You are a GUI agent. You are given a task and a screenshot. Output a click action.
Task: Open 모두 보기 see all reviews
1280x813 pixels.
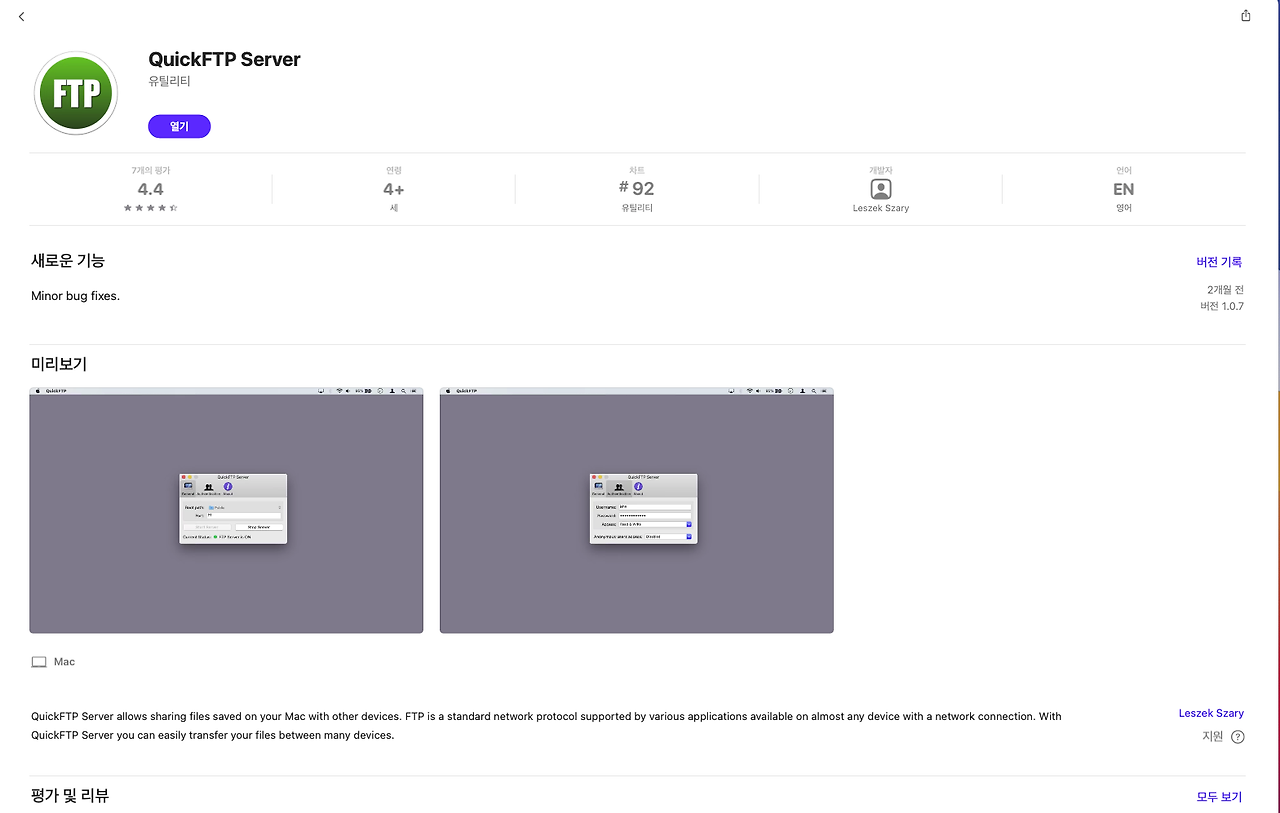(1219, 797)
